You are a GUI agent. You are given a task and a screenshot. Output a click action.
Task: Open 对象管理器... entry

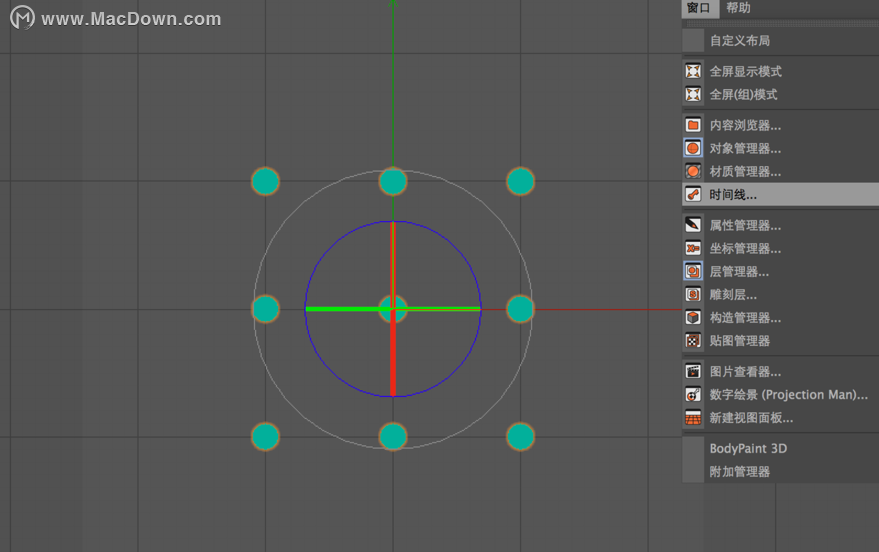tap(745, 149)
